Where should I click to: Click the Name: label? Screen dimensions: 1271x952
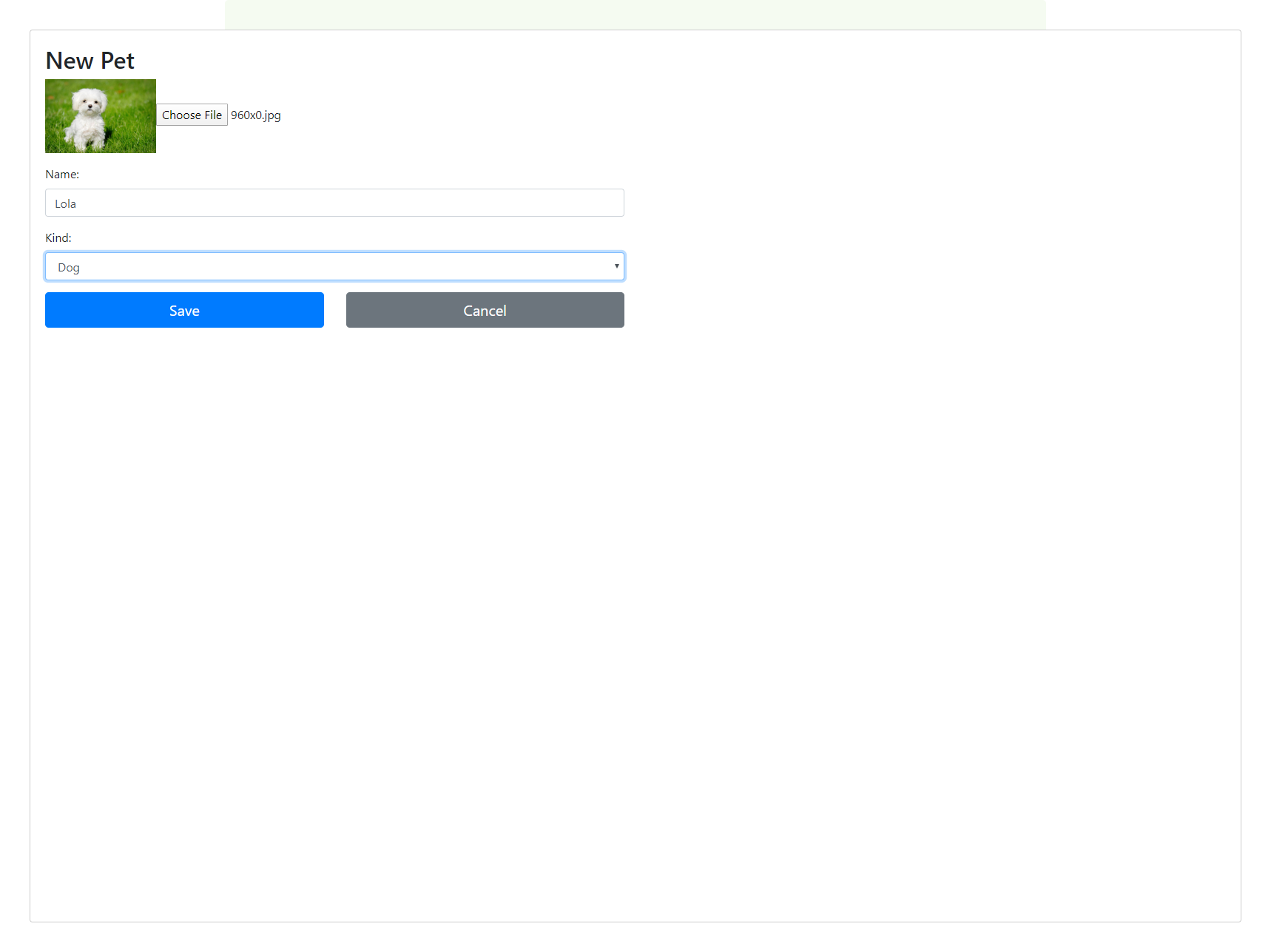(x=62, y=175)
